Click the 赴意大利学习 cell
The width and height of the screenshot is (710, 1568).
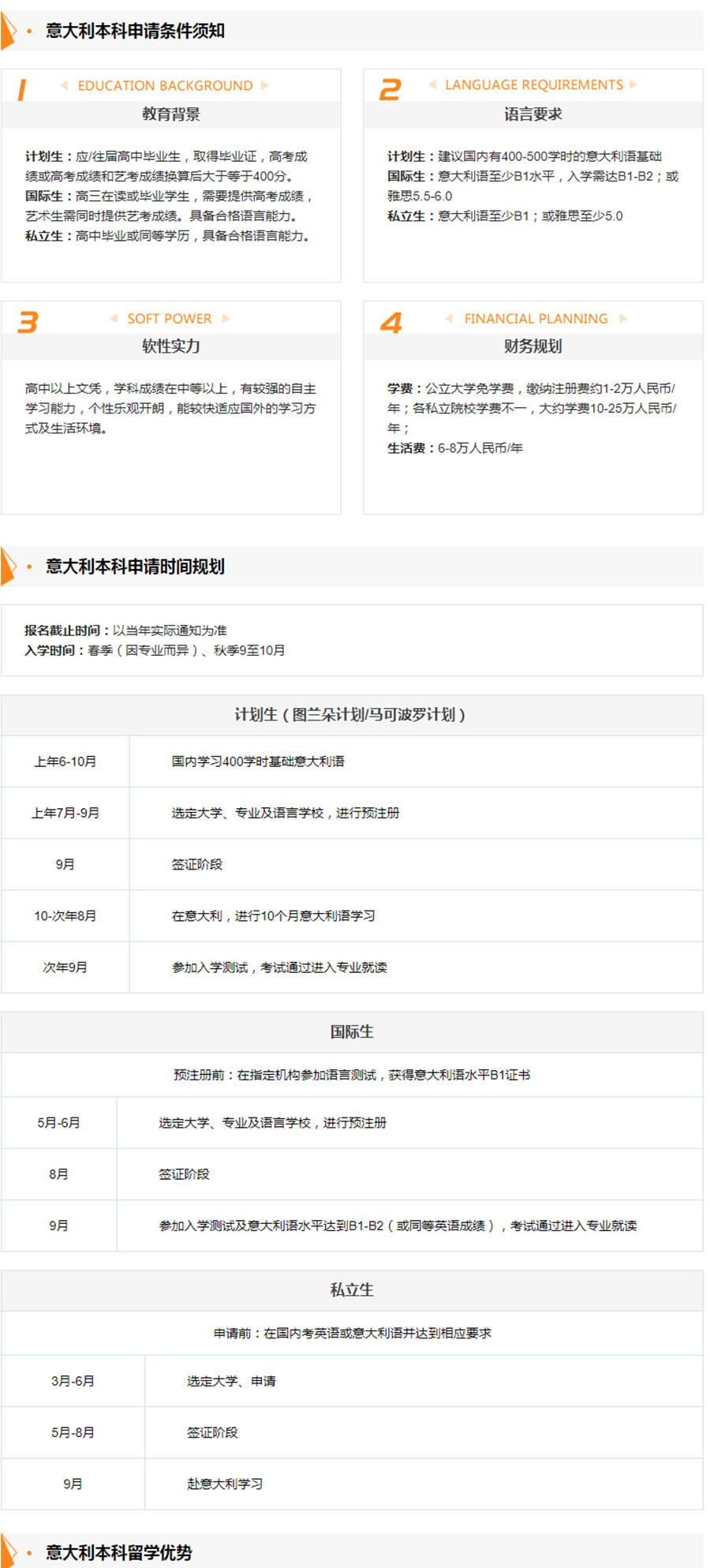(225, 1484)
